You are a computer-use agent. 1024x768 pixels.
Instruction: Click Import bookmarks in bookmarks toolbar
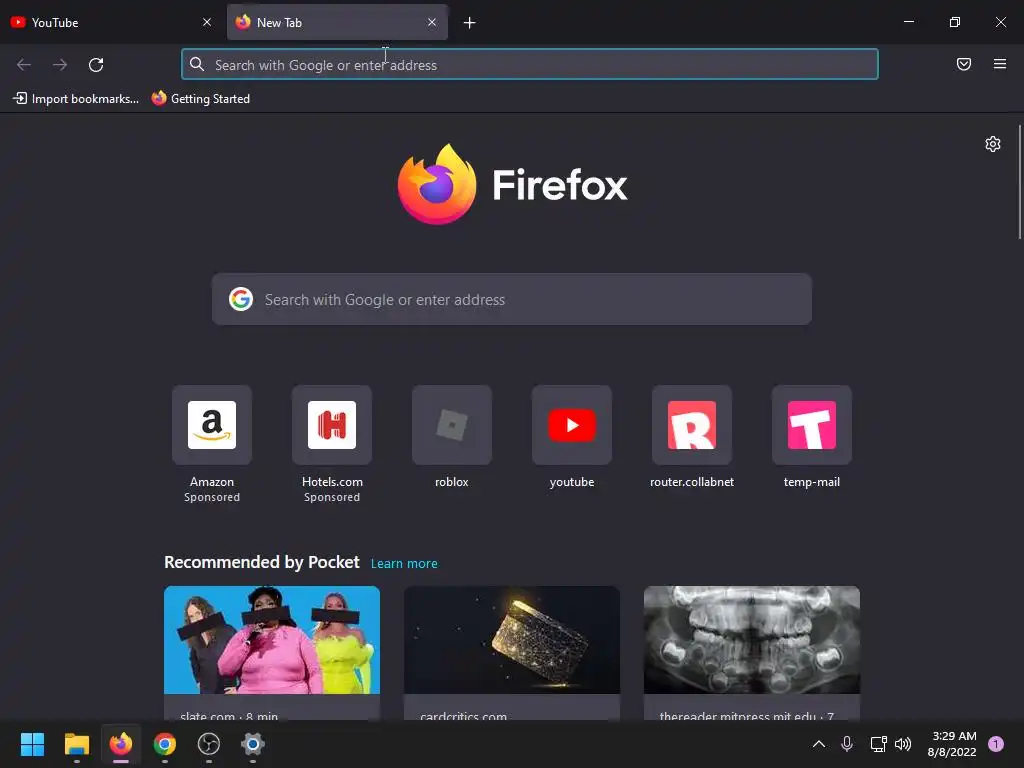(76, 99)
